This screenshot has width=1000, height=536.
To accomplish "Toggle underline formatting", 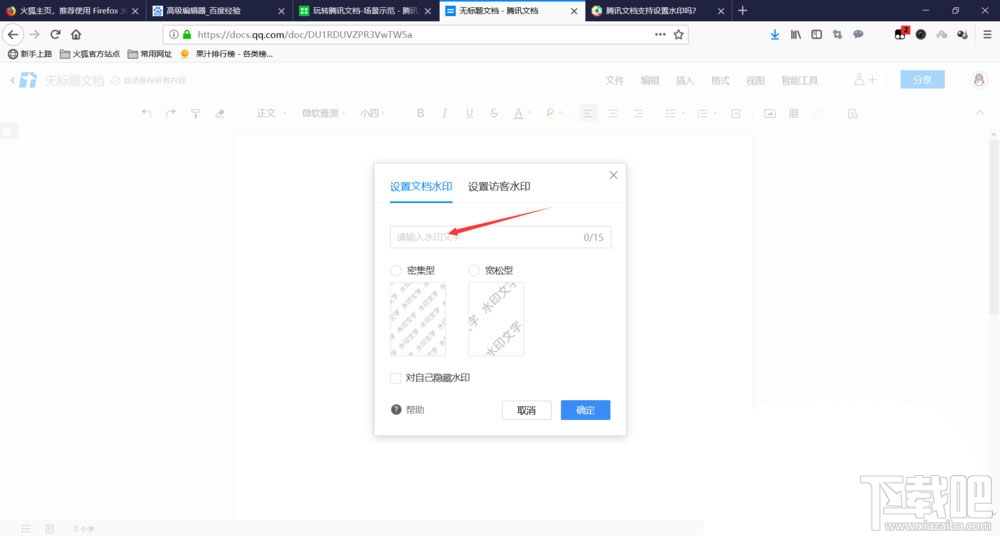I will tap(469, 113).
